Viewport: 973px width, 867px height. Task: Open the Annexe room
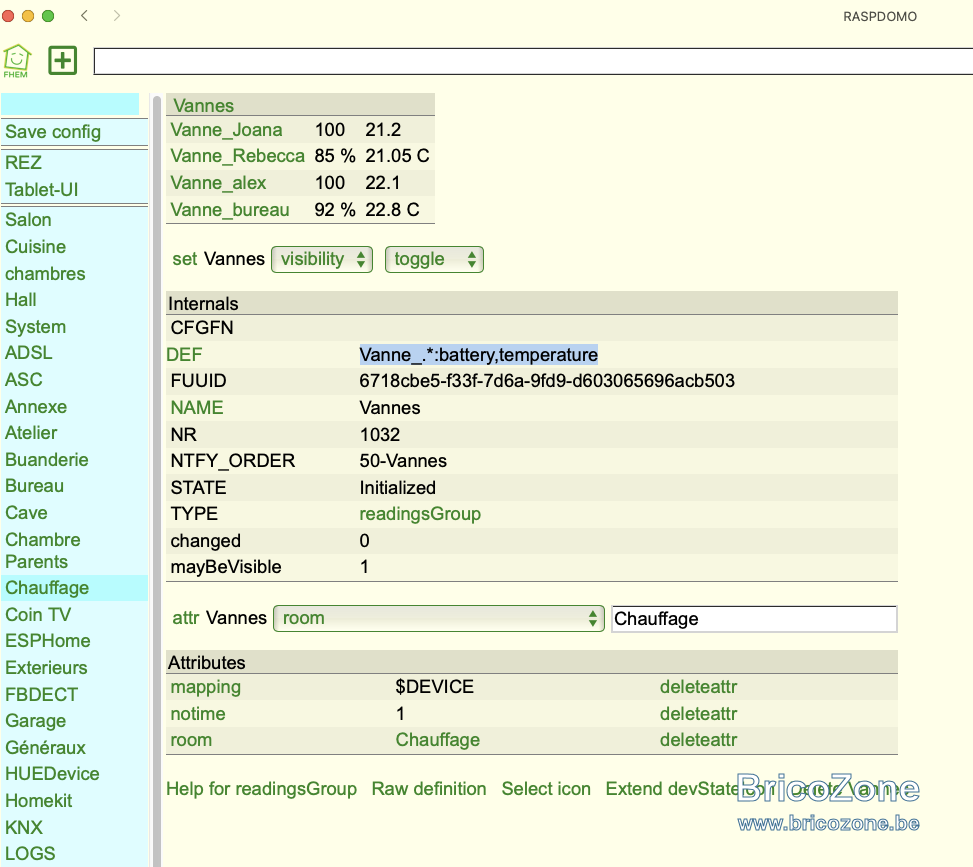point(36,407)
